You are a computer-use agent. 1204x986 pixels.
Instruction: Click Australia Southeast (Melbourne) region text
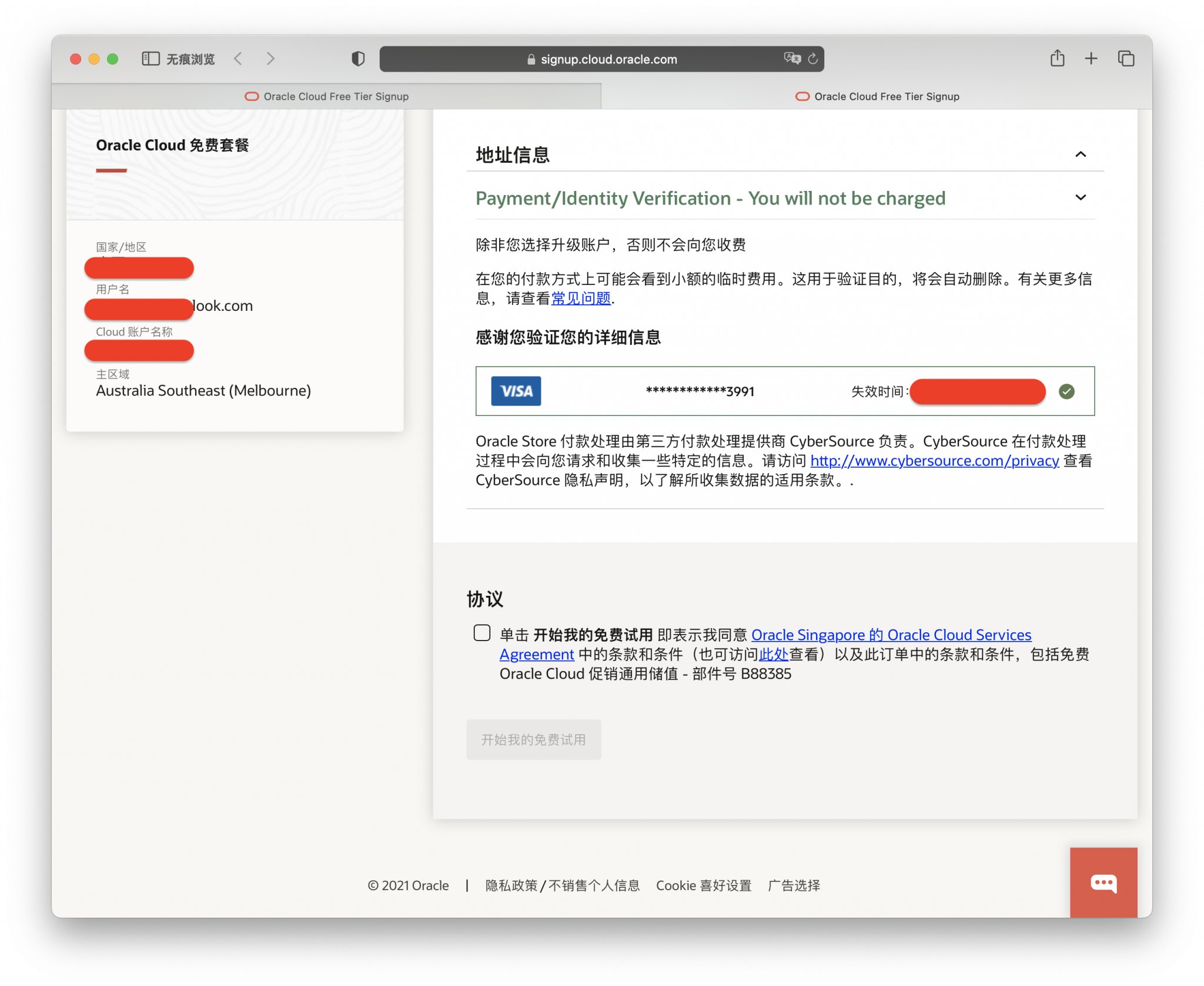[203, 390]
